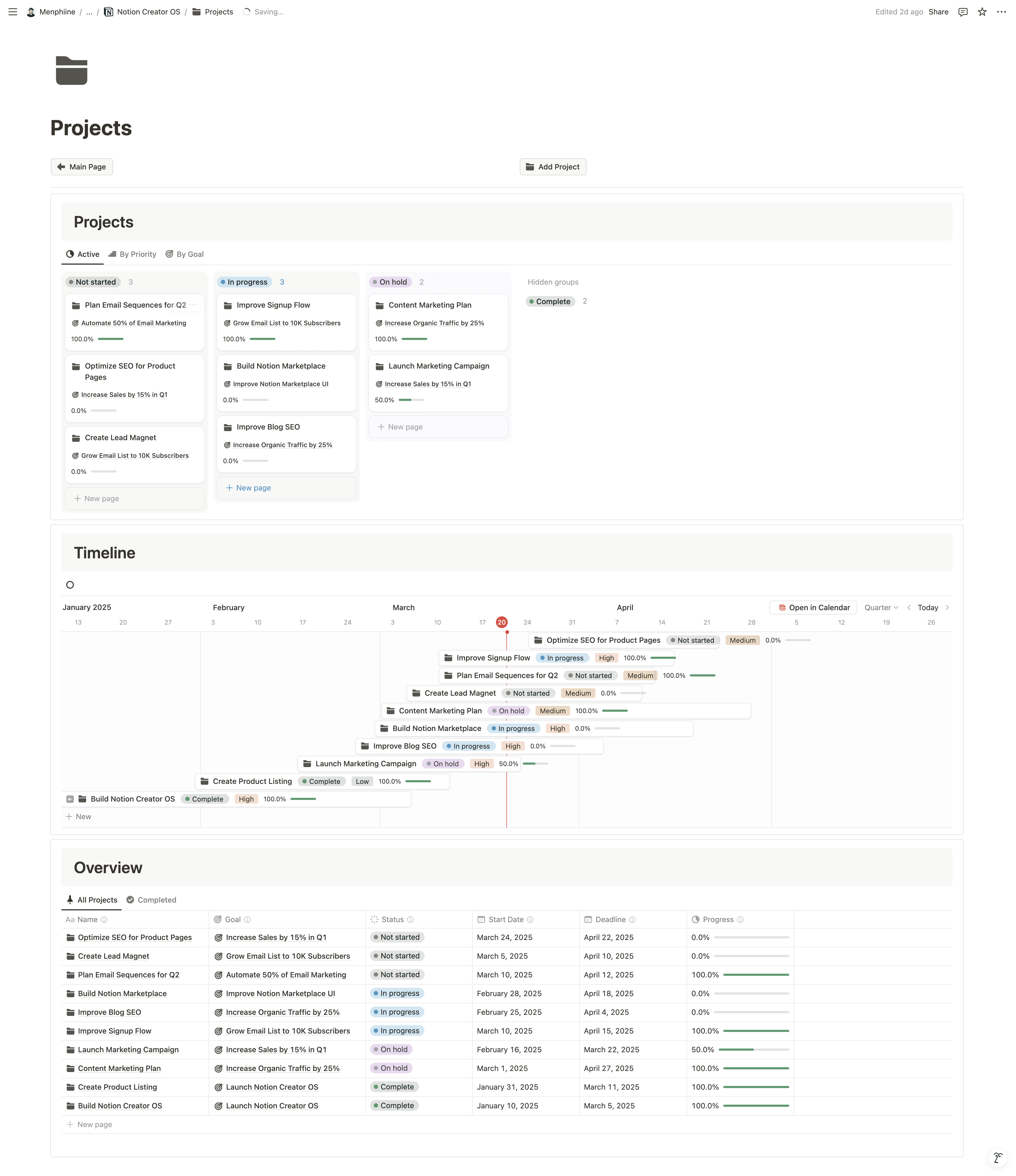Open the Quarter timeline scale dropdown

[881, 607]
